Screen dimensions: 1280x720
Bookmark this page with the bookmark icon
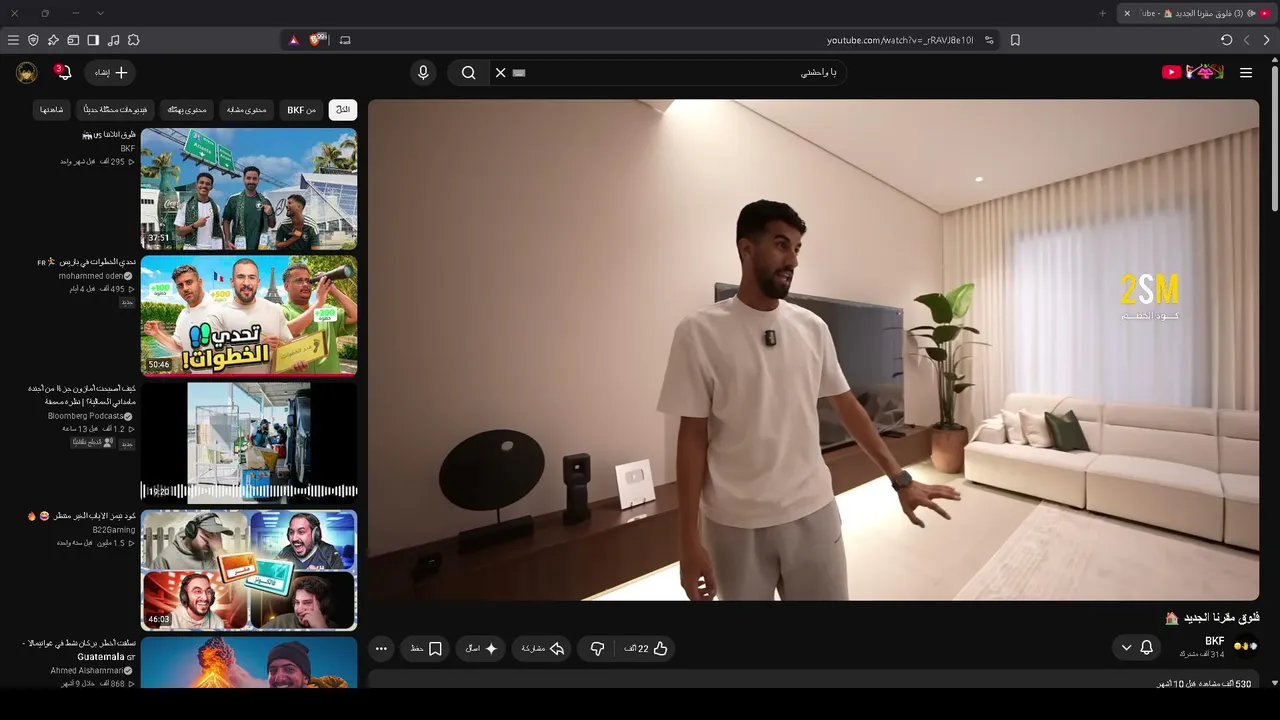1015,40
